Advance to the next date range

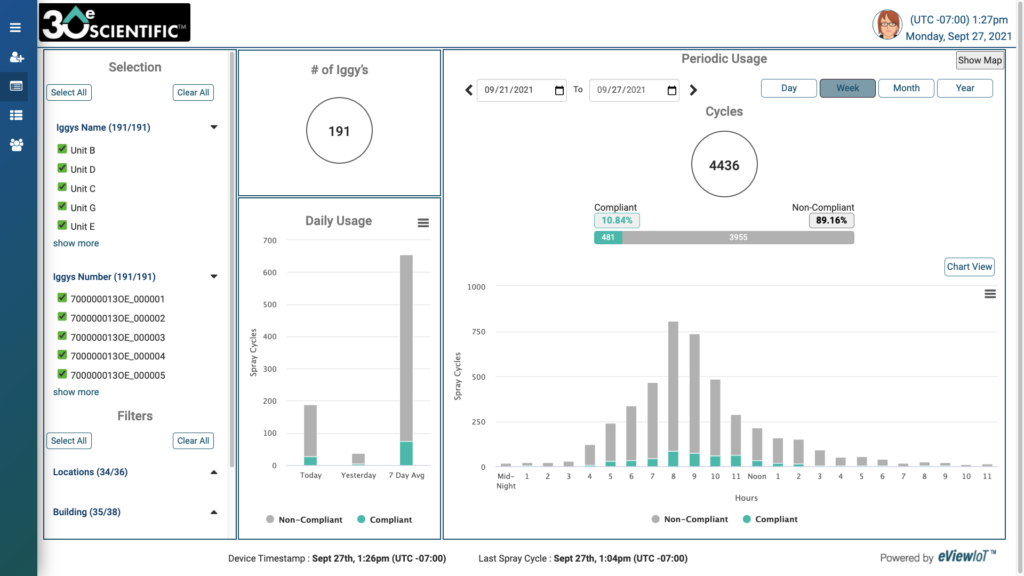tap(693, 90)
